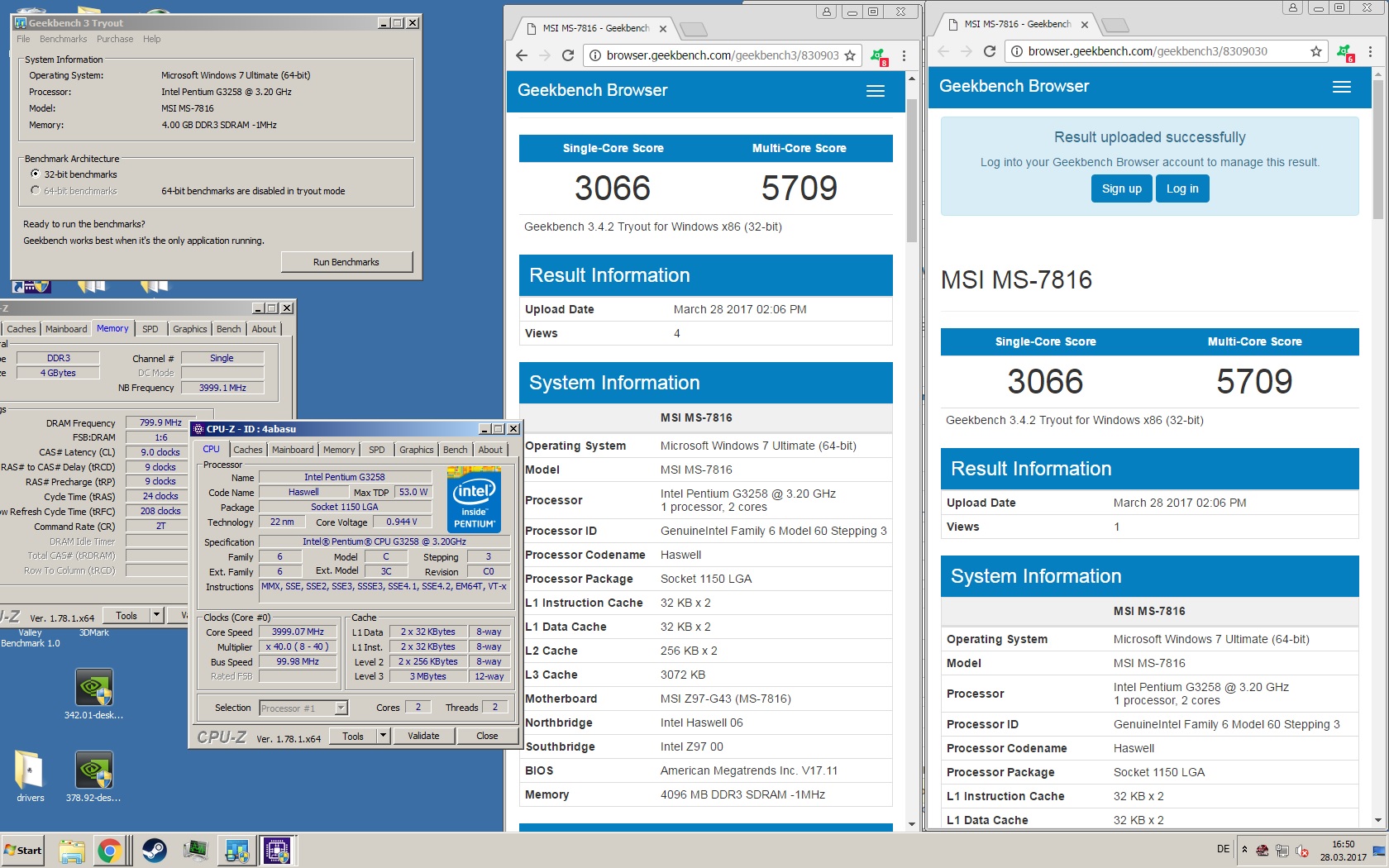This screenshot has height=868, width=1389.
Task: Click left browser scroll down arrow
Action: coord(912,824)
